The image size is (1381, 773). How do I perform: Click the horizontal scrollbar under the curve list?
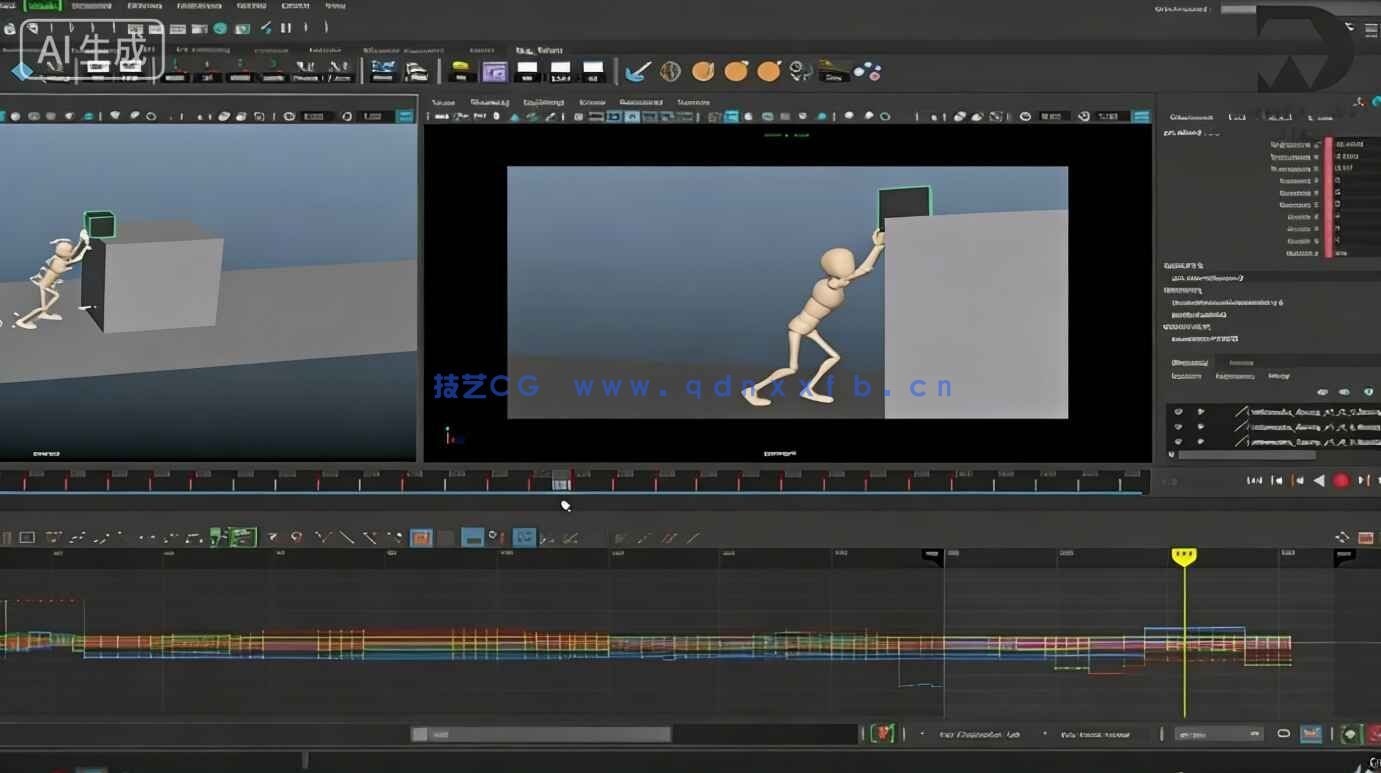(x=1248, y=455)
